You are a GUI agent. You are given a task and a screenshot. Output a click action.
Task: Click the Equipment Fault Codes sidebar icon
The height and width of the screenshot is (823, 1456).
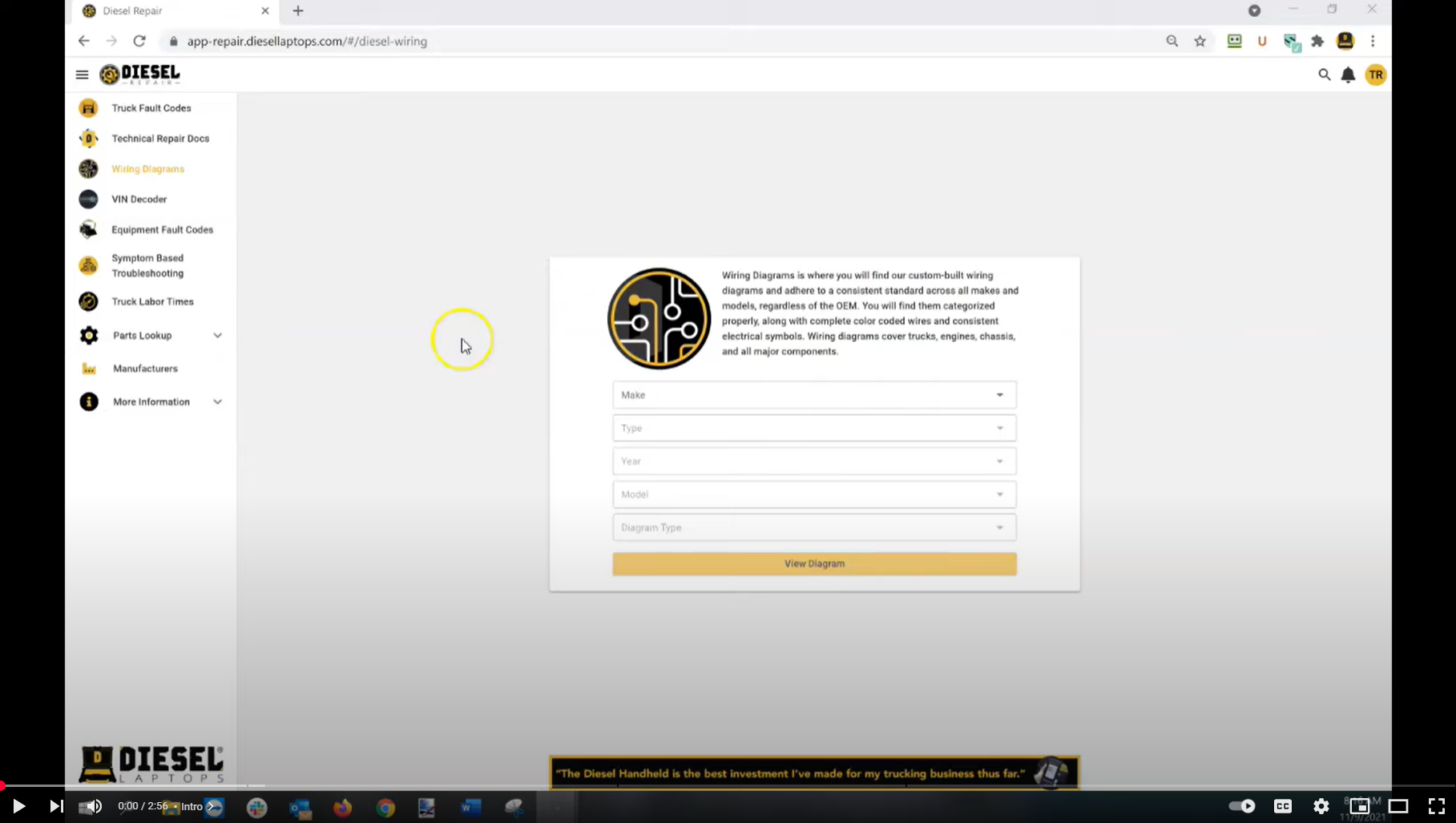[x=88, y=229]
